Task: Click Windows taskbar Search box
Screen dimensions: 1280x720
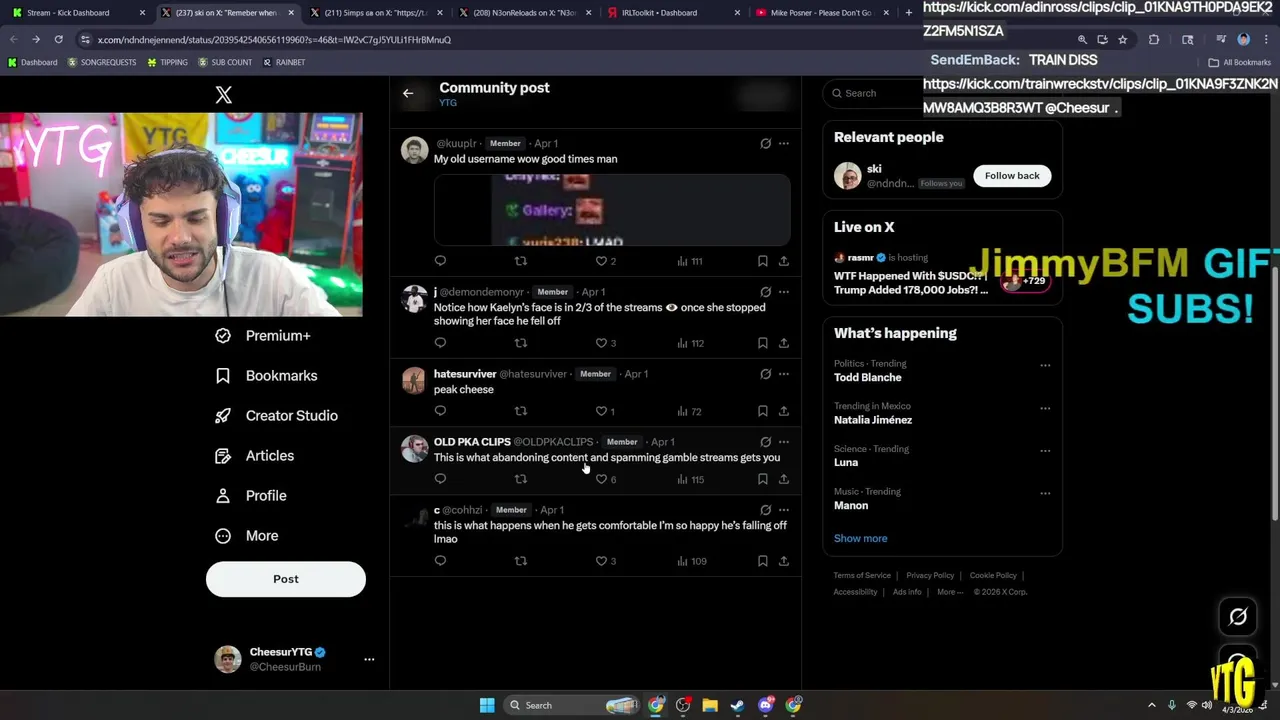Action: coord(570,705)
